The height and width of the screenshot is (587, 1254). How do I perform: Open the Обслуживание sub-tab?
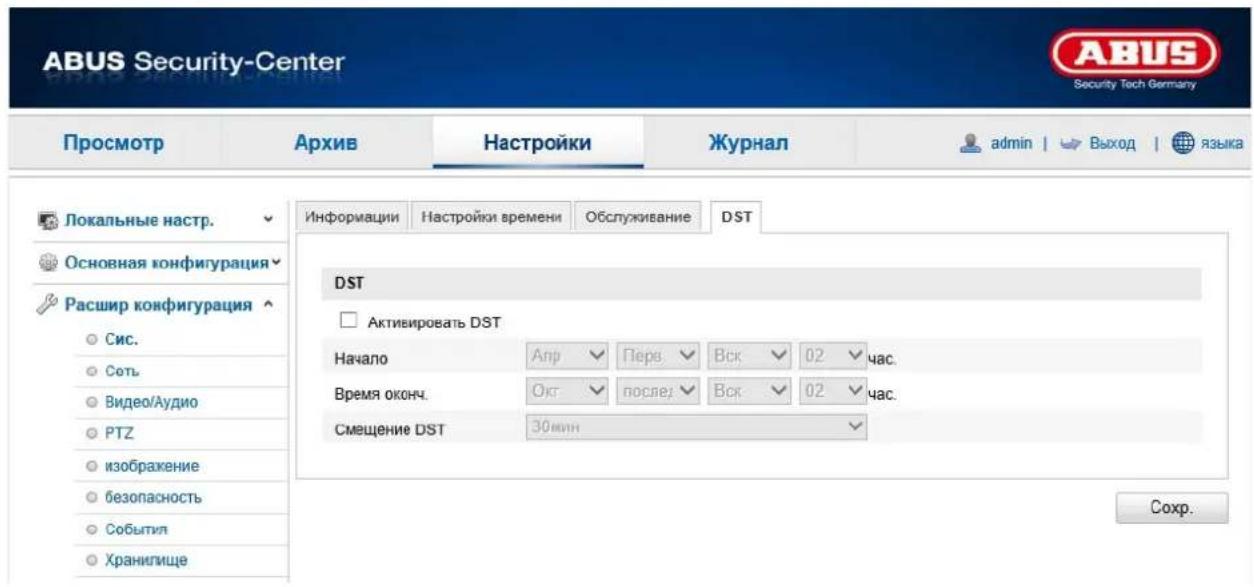[x=638, y=218]
